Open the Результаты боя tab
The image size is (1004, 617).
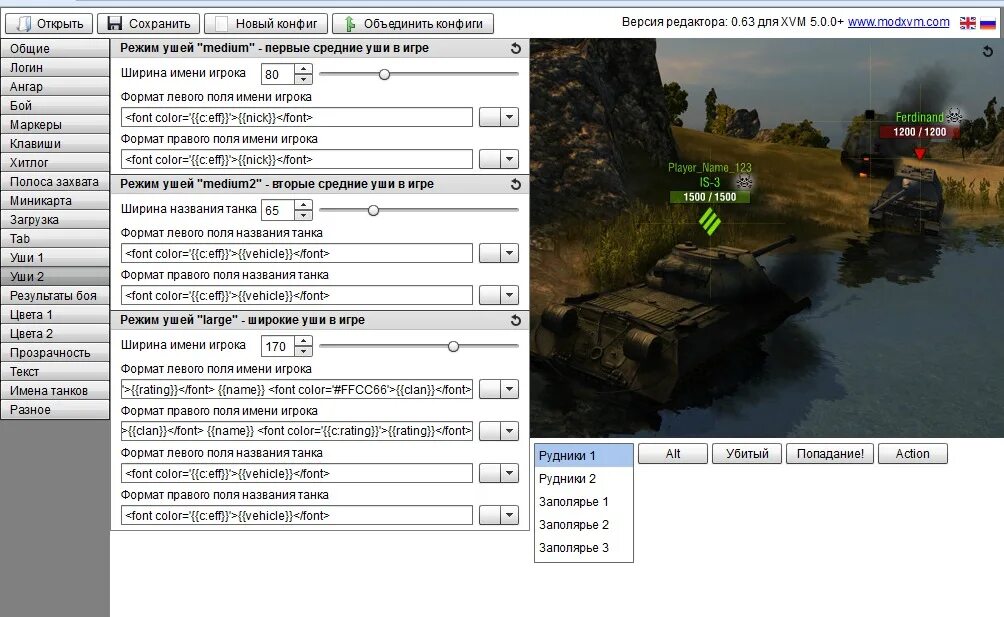point(55,296)
